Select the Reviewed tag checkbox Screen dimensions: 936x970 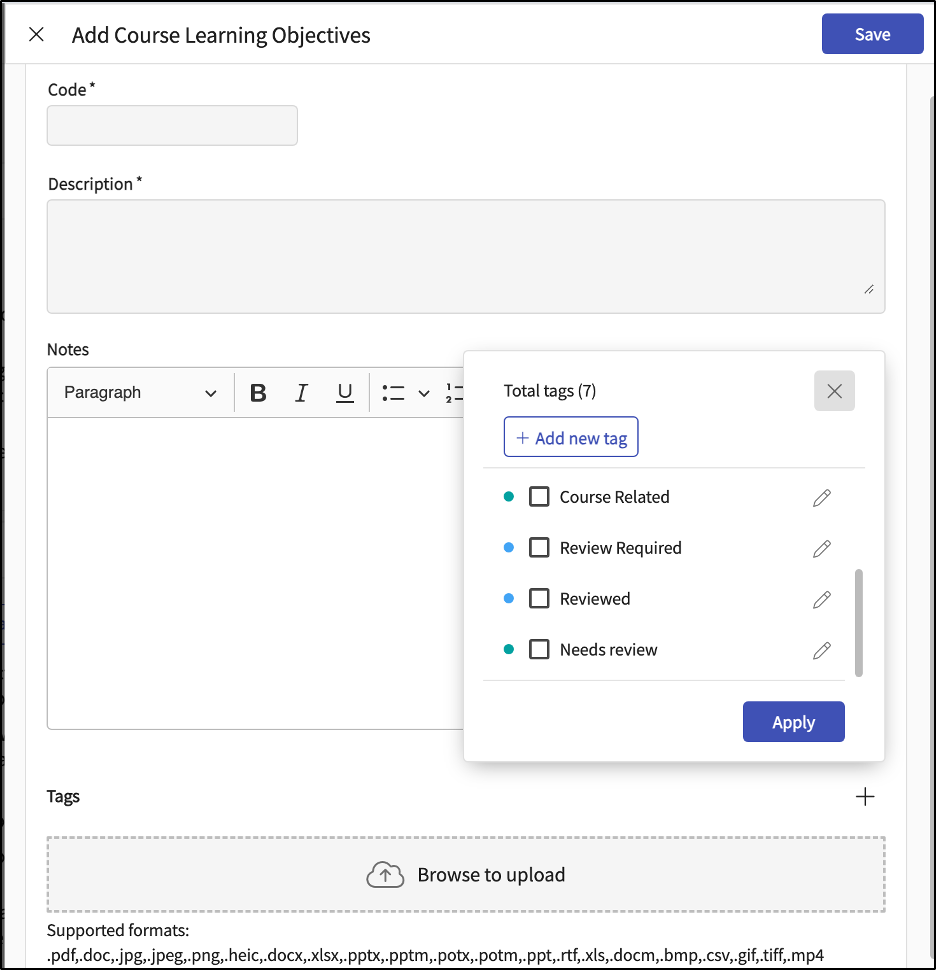pyautogui.click(x=539, y=599)
